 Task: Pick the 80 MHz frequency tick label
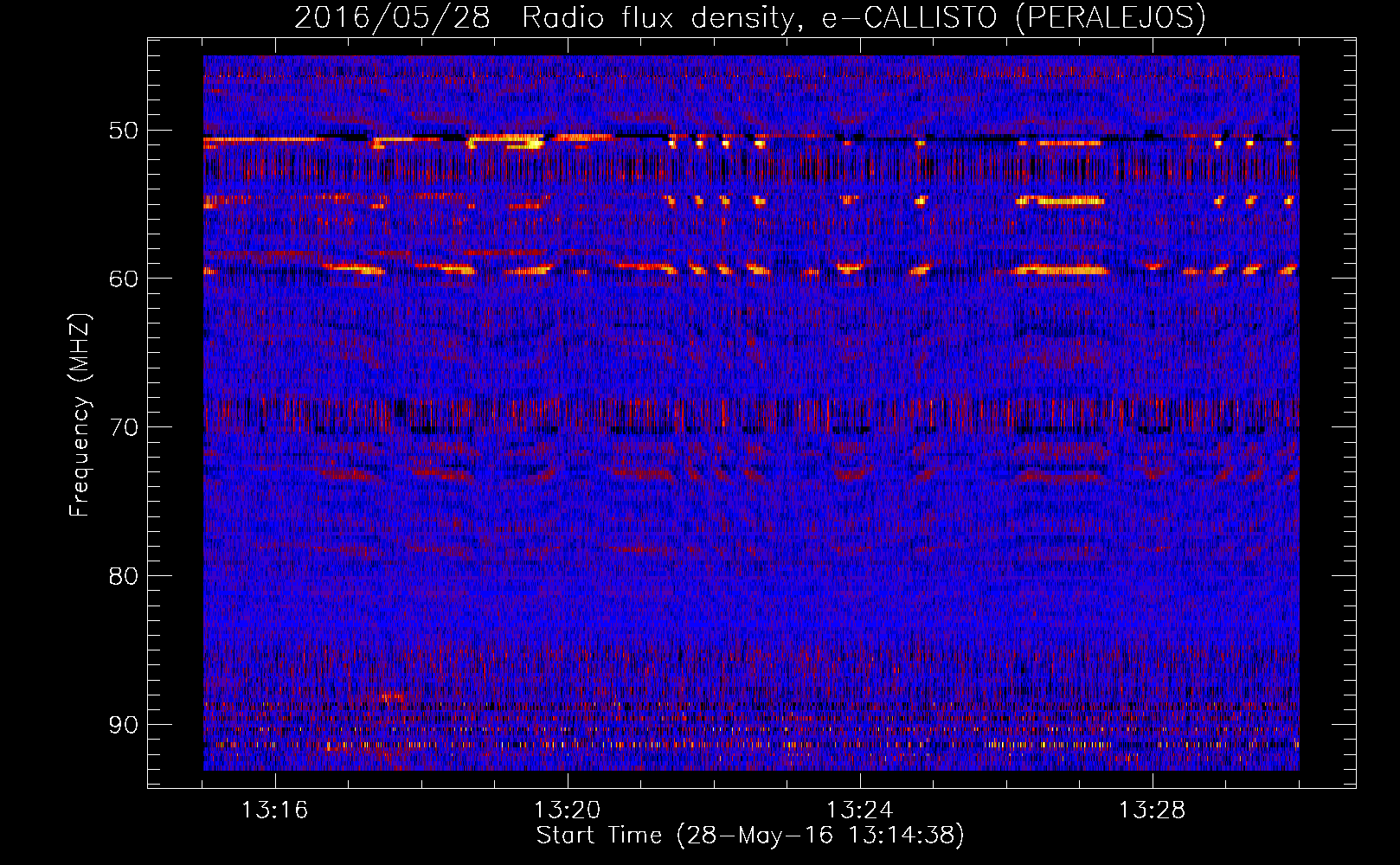(x=123, y=576)
